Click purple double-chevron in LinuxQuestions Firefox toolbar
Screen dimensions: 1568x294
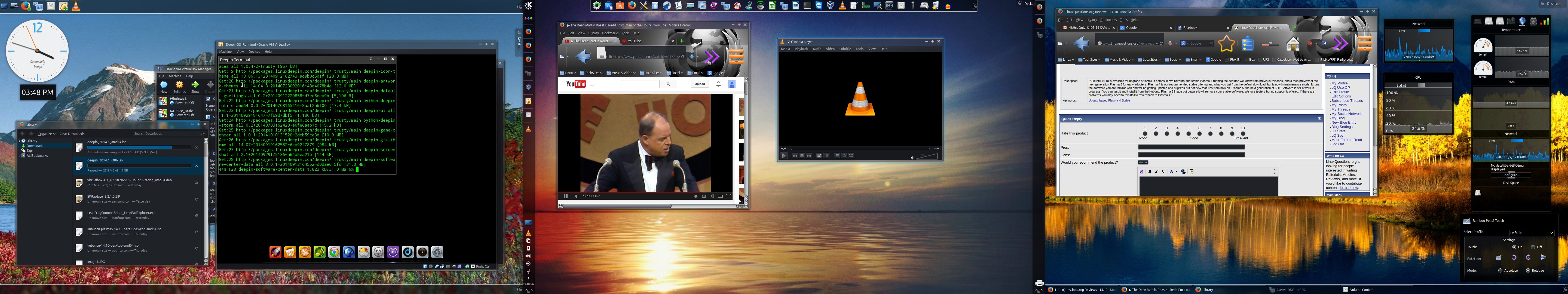[1340, 43]
